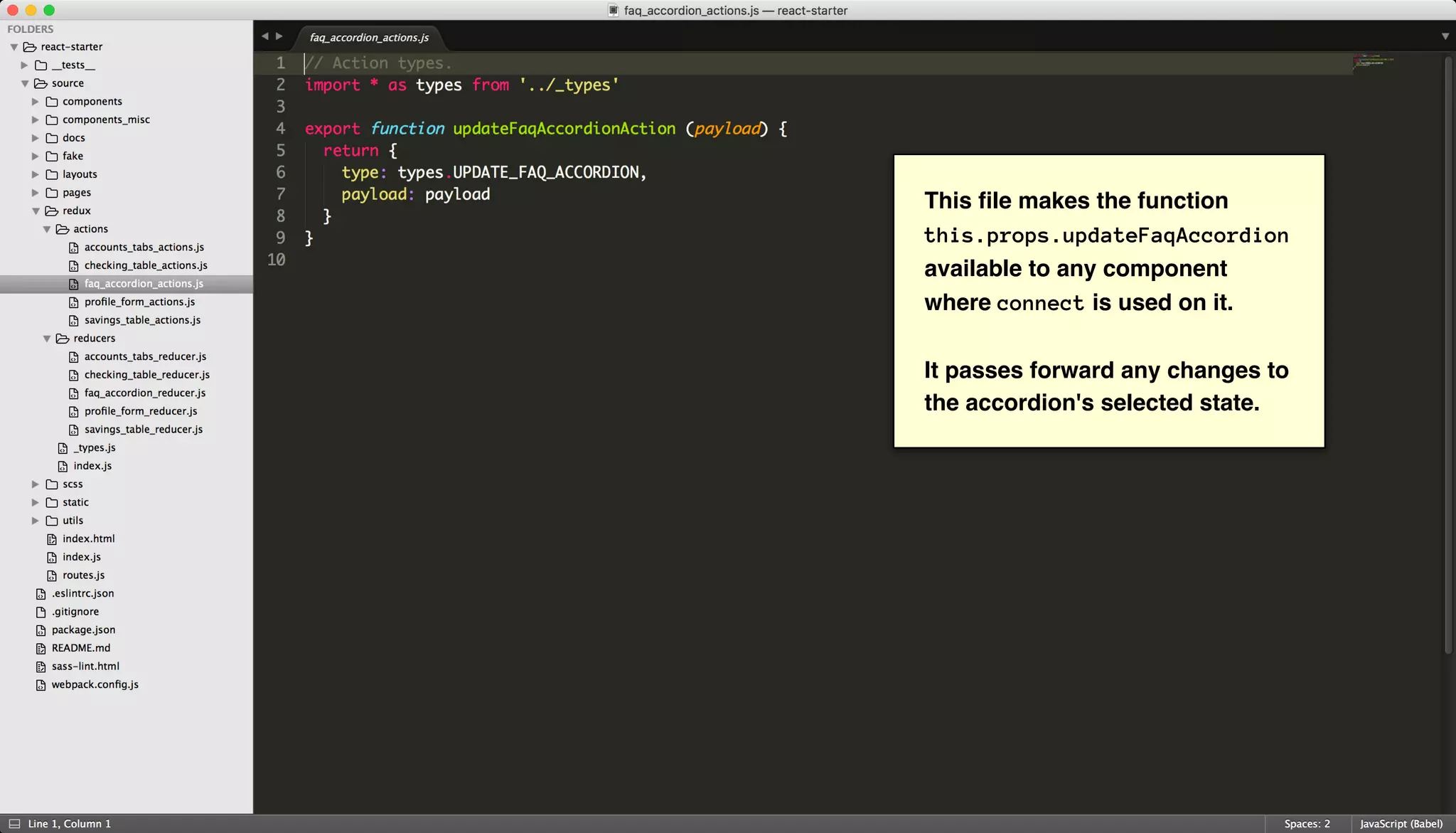
Task: Click the layouts folder icon
Action: tap(52, 174)
